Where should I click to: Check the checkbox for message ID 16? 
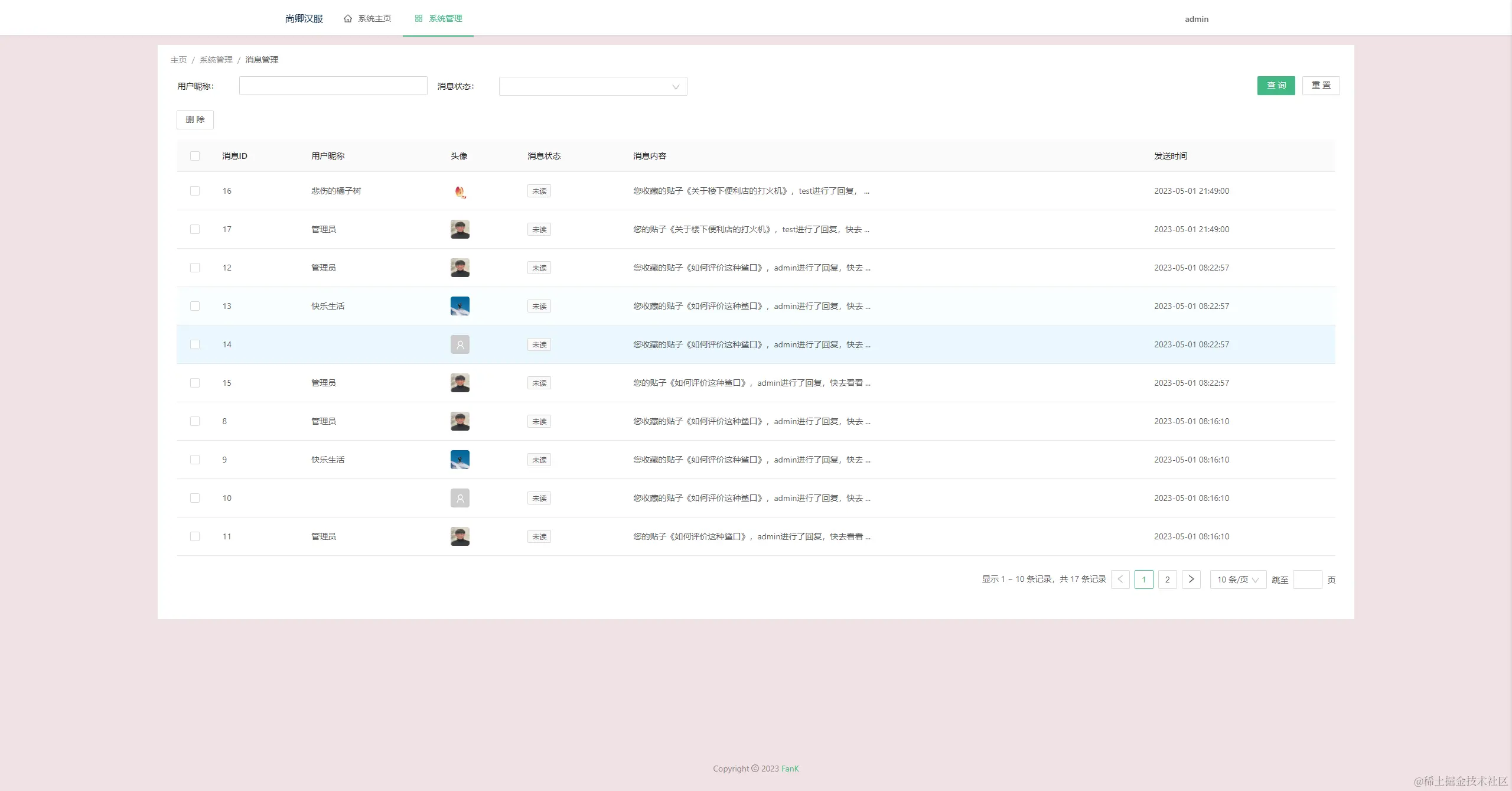click(x=195, y=191)
